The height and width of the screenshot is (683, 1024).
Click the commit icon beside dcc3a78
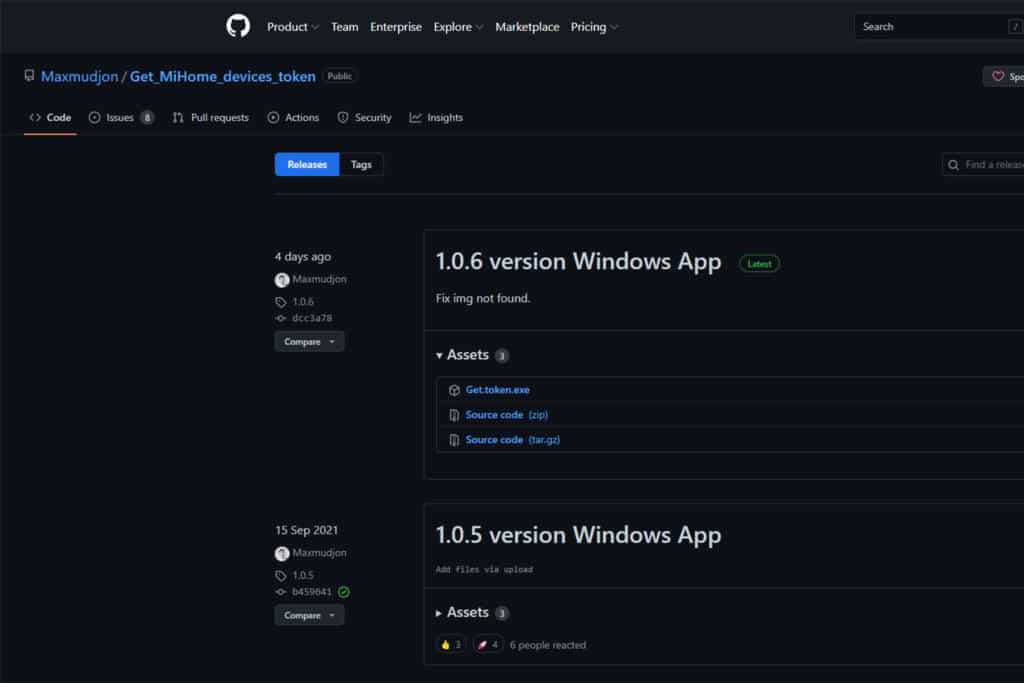(281, 318)
